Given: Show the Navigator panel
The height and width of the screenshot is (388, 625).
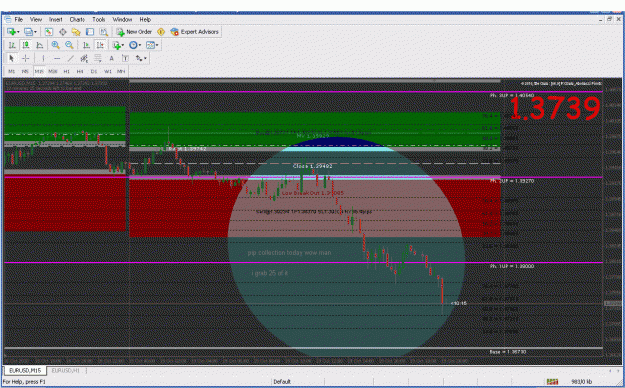Looking at the screenshot, I should pyautogui.click(x=76, y=32).
